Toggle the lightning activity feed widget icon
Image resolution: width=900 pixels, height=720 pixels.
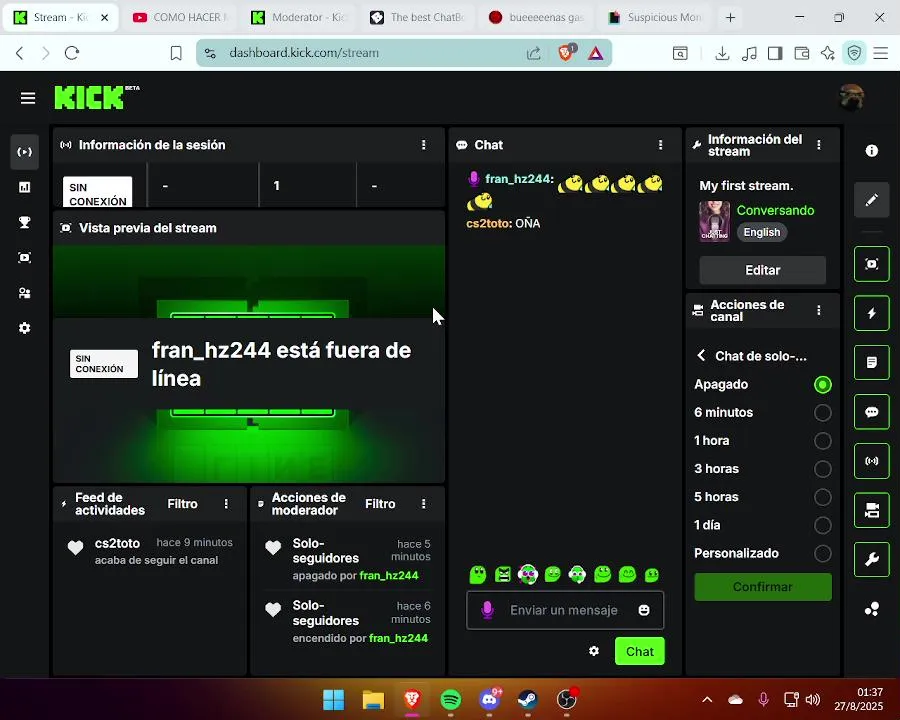tap(871, 313)
